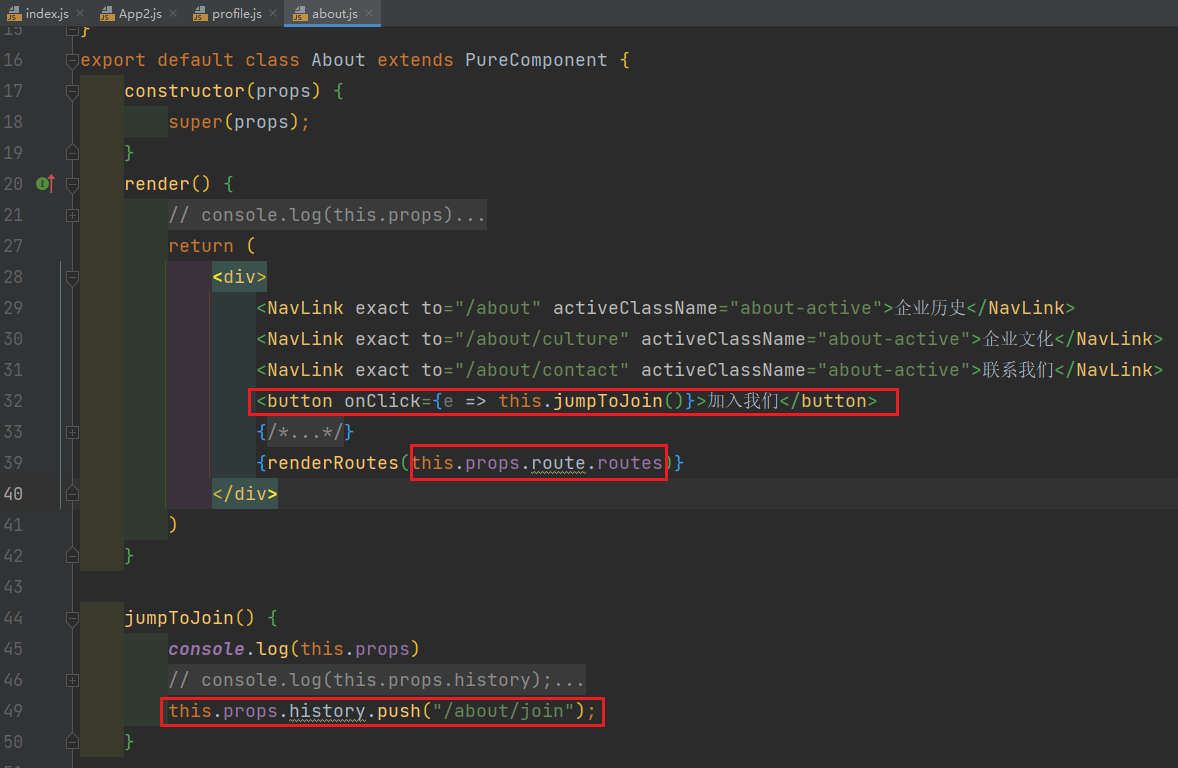Expand the folded JSX comment block on line 33
1178x768 pixels.
tap(72, 432)
